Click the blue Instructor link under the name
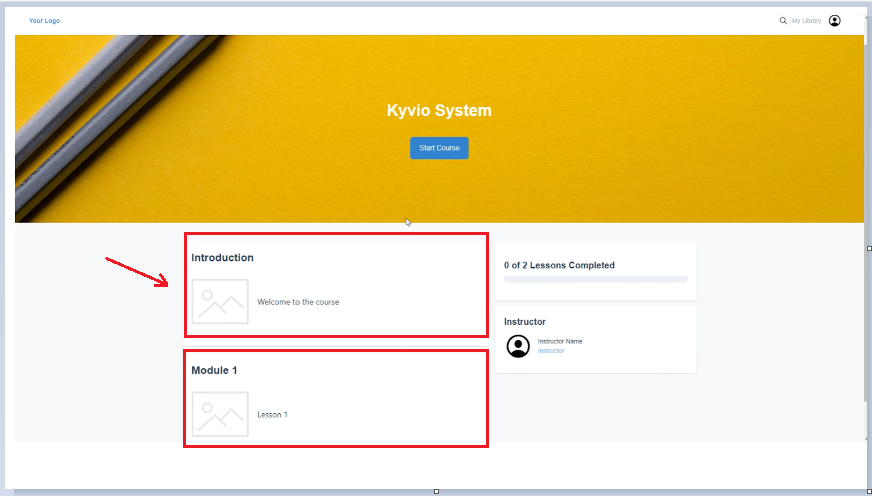 (x=551, y=351)
